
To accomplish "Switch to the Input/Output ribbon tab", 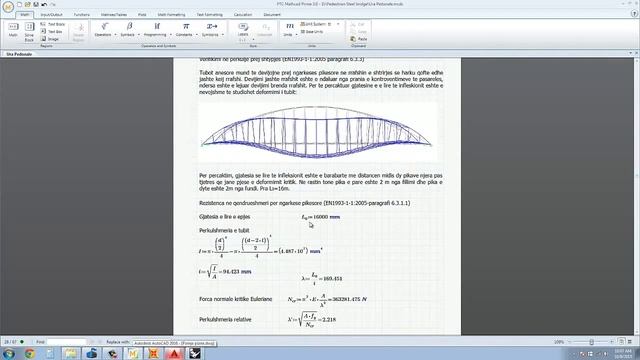I will tap(51, 15).
